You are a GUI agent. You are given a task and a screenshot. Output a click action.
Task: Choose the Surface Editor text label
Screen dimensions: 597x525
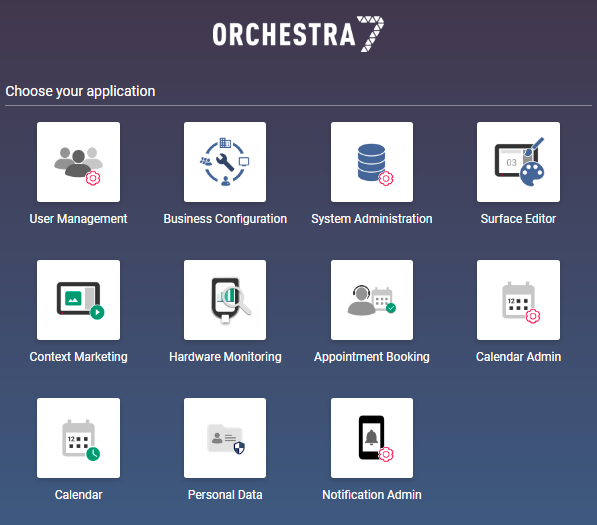[518, 219]
